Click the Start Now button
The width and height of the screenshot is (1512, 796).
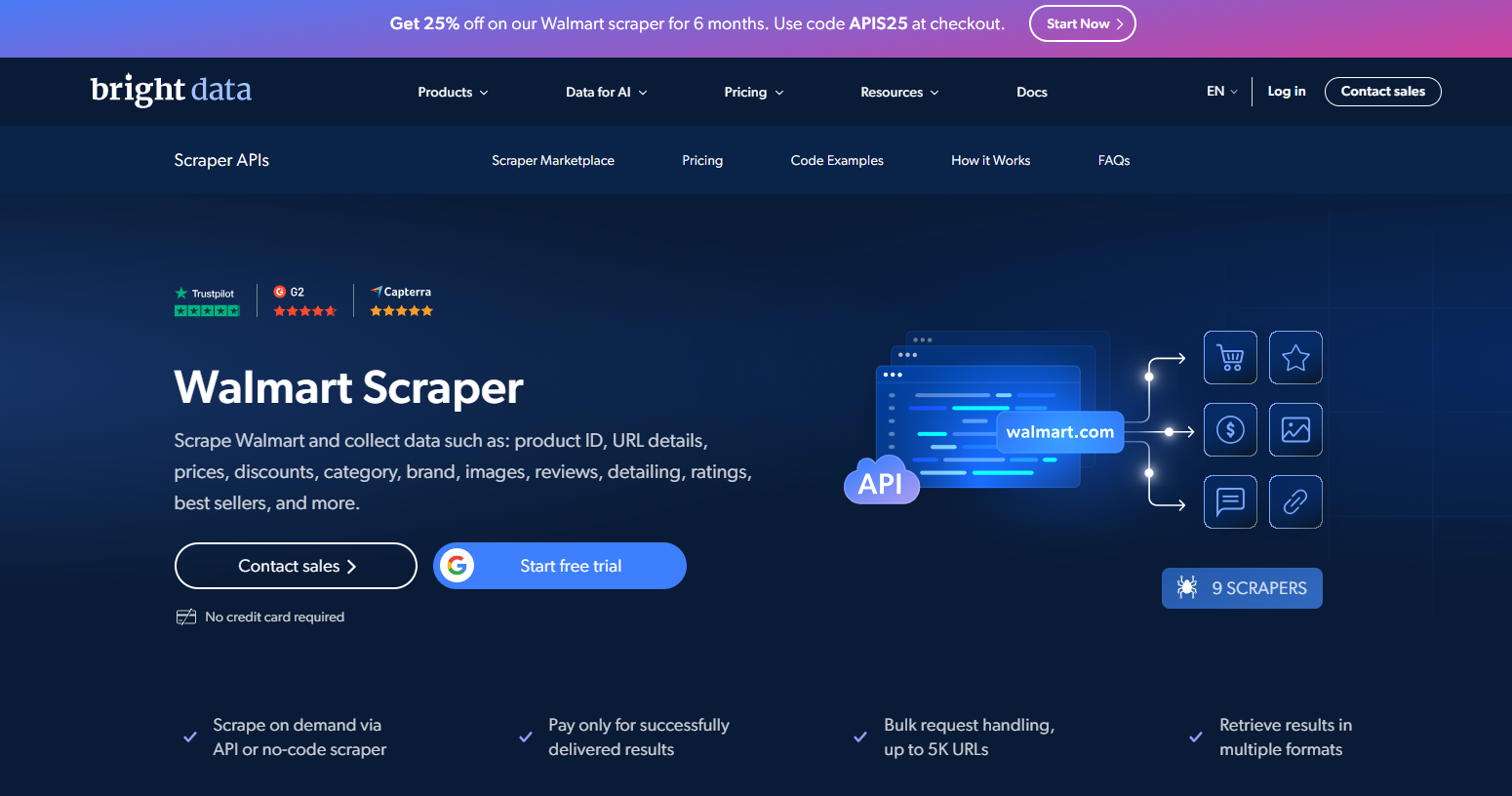(x=1082, y=23)
